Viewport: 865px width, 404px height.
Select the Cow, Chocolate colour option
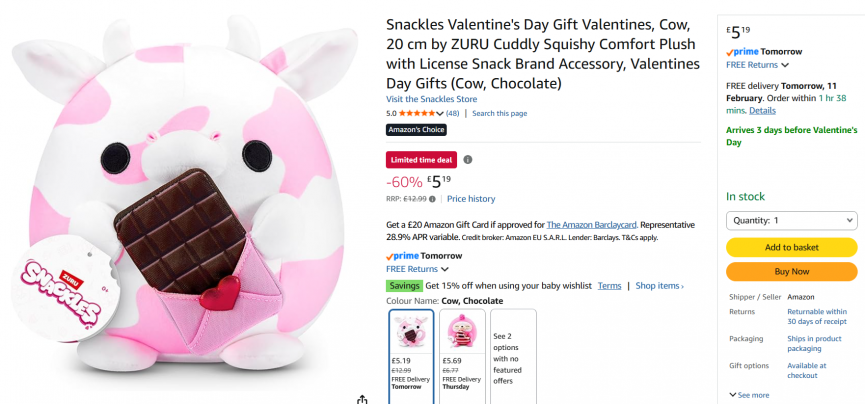(410, 355)
